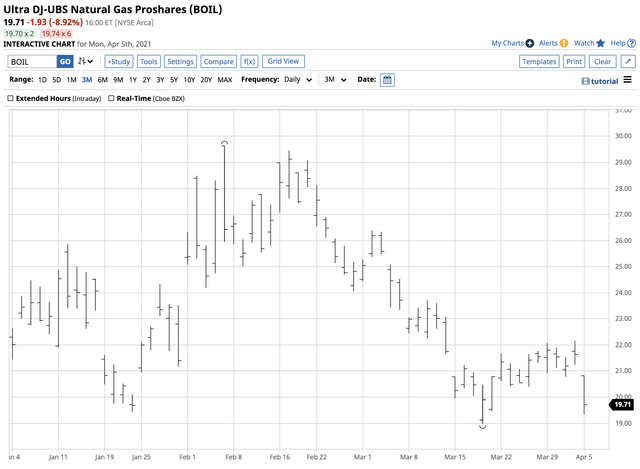Click the Watch star icon

[600, 43]
